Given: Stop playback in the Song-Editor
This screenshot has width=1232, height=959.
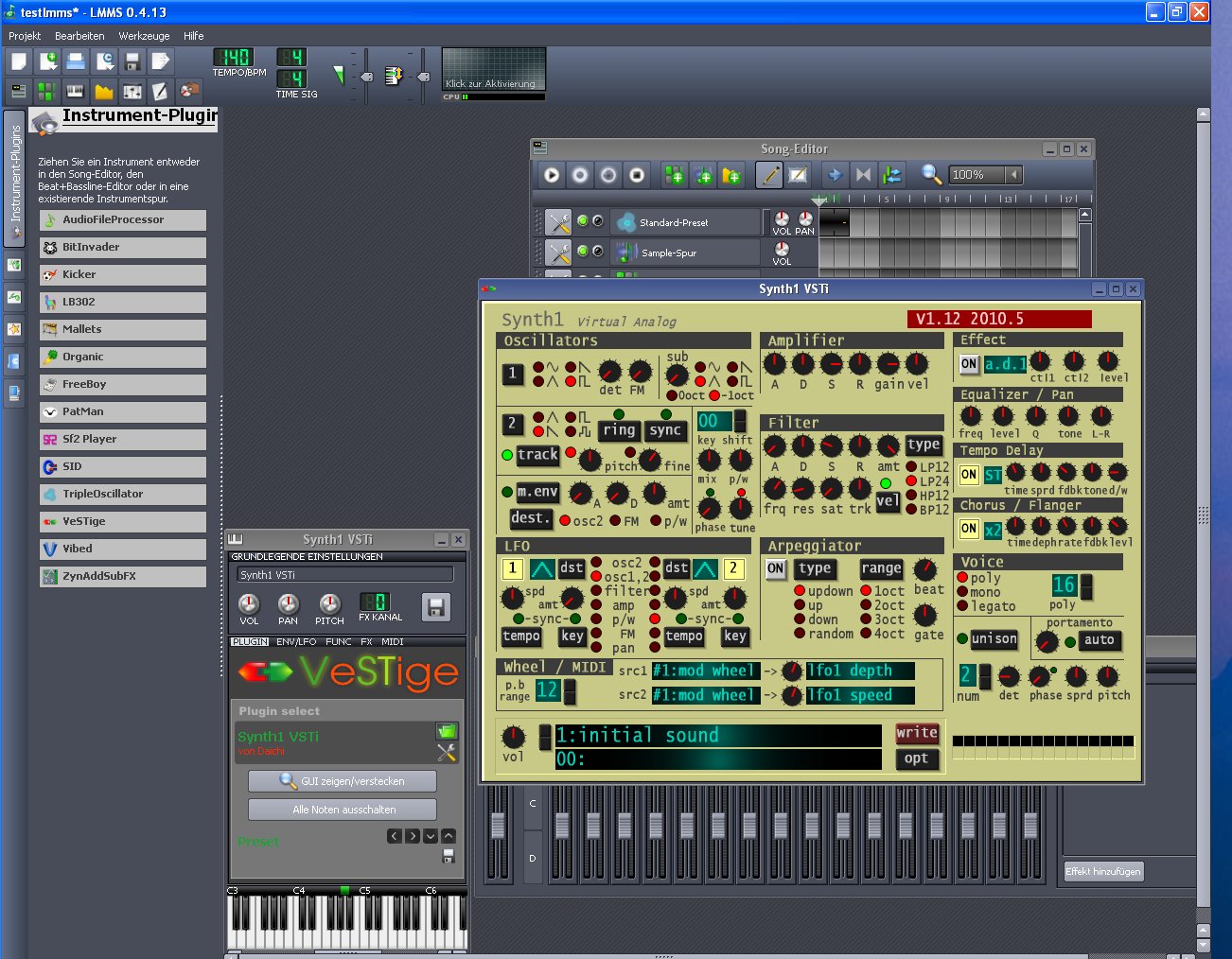Looking at the screenshot, I should click(637, 175).
